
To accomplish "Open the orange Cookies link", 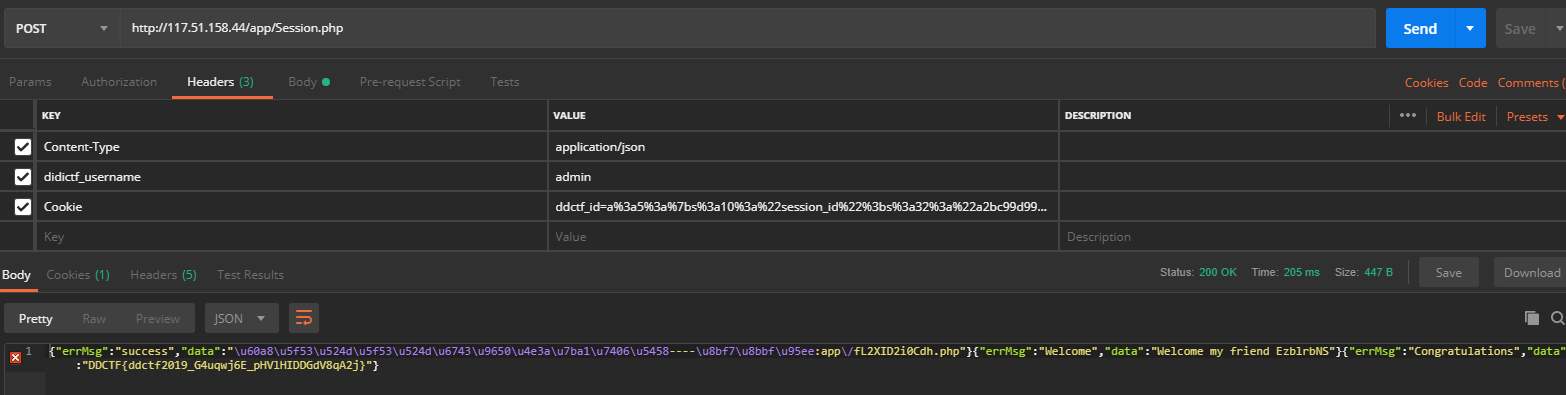I will point(1426,83).
